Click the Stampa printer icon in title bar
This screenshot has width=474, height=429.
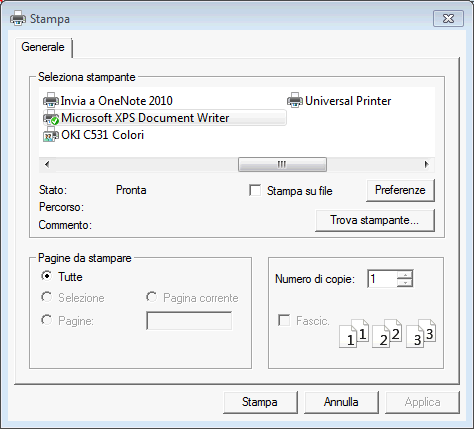[18, 18]
